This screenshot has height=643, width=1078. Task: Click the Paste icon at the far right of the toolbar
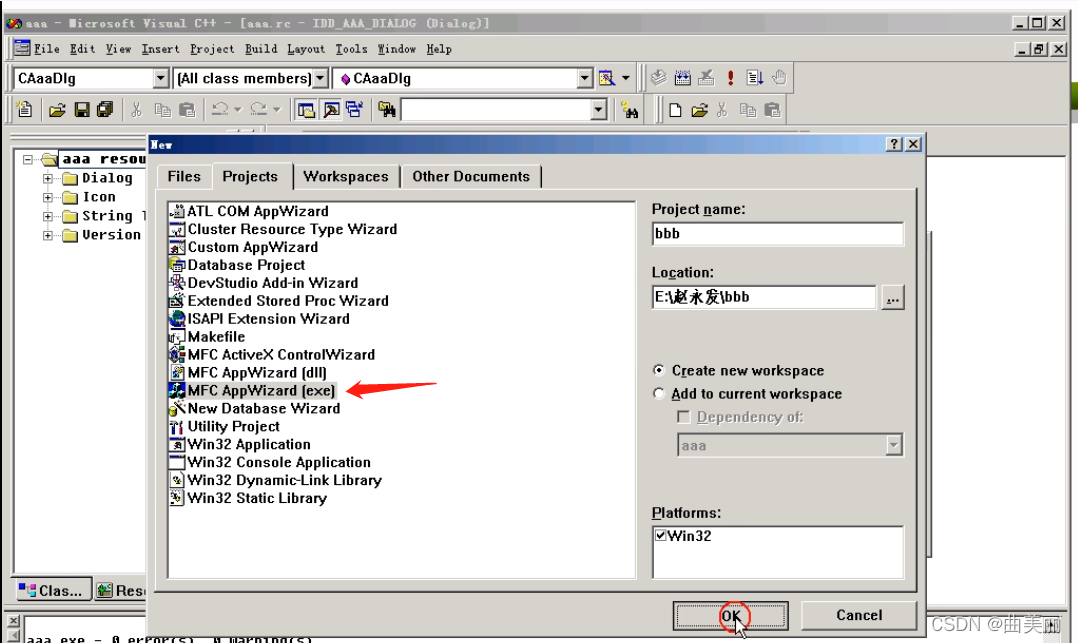[x=772, y=110]
